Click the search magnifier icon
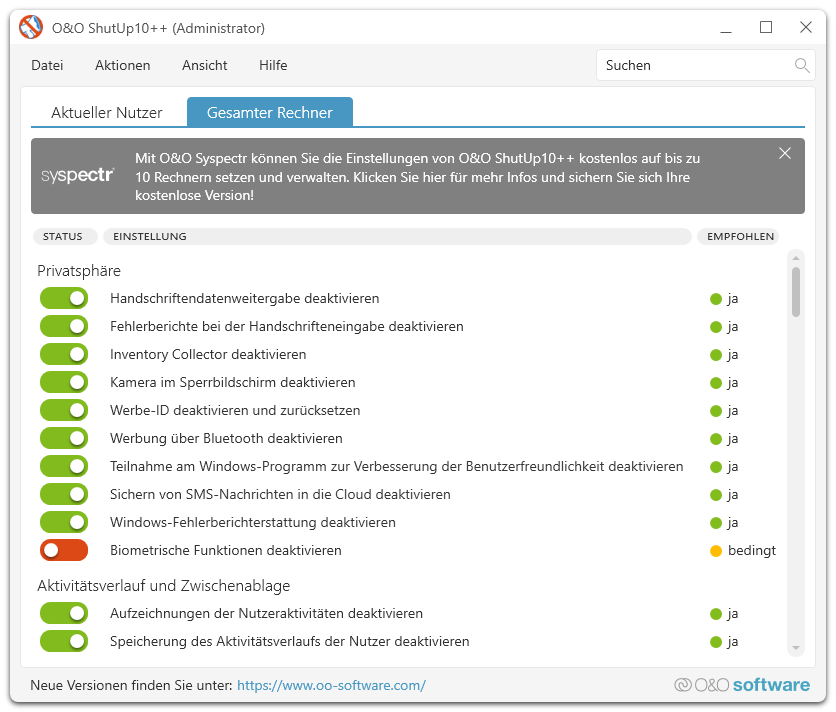 (x=801, y=65)
